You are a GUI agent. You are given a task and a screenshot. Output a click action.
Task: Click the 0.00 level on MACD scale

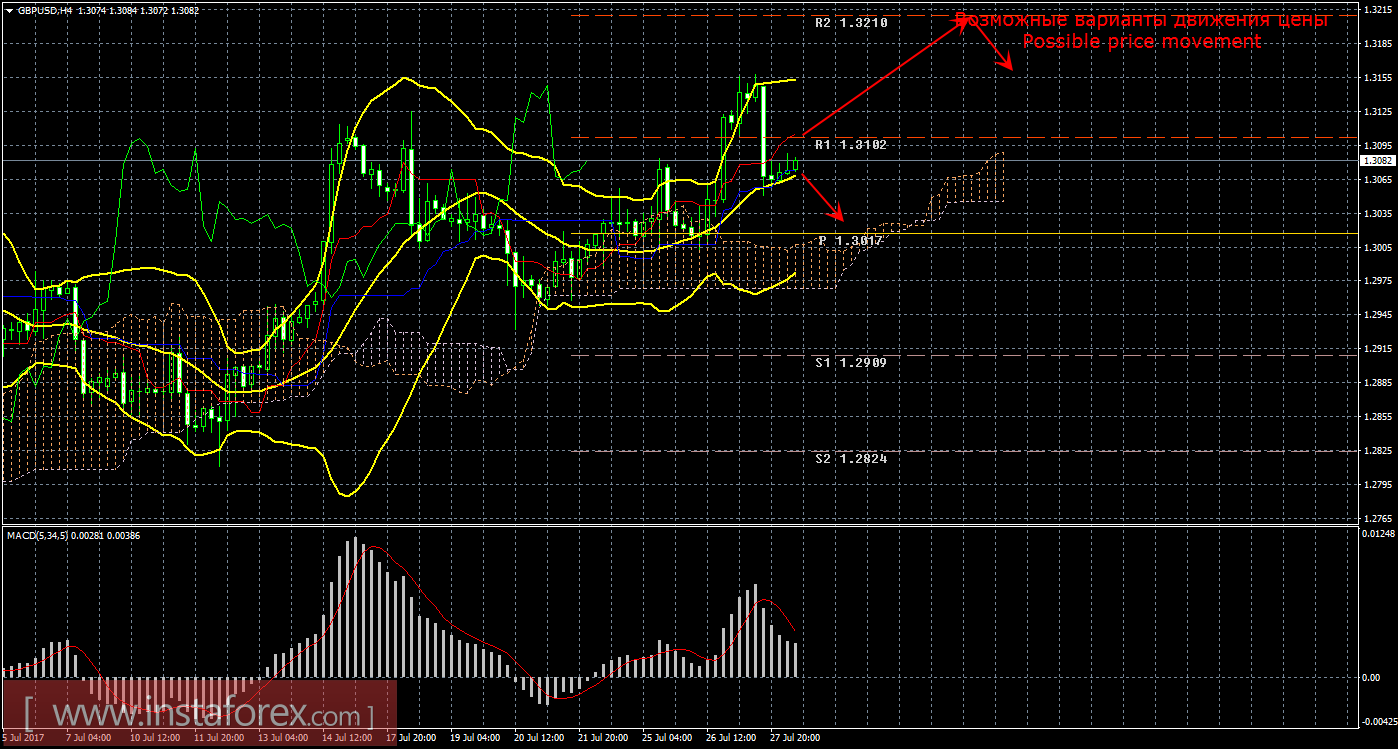point(1373,677)
